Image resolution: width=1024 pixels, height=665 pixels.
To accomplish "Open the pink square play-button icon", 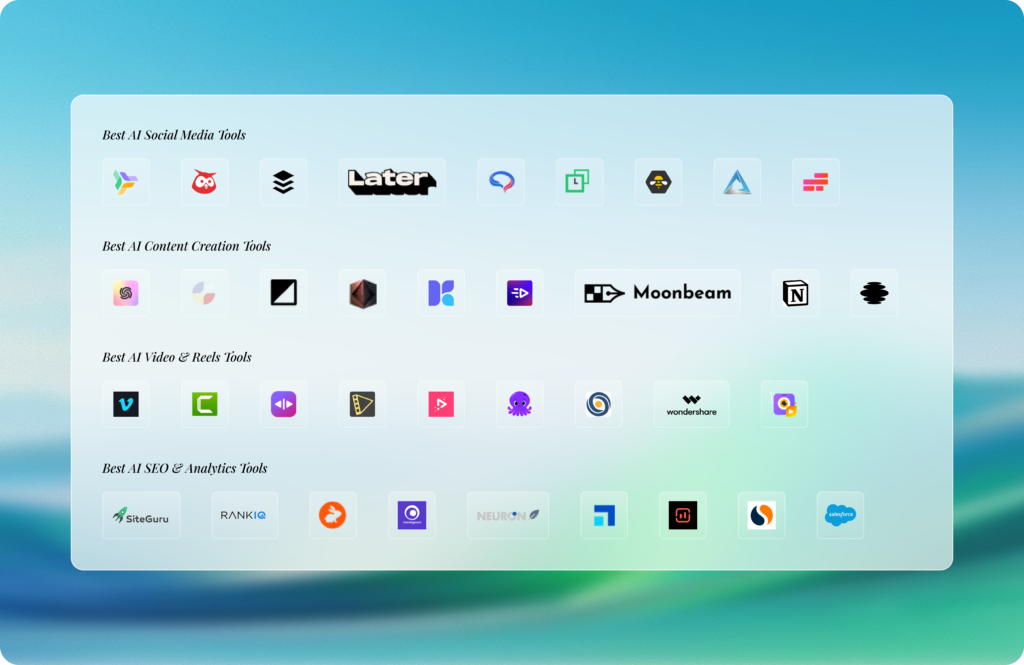I will tap(441, 404).
